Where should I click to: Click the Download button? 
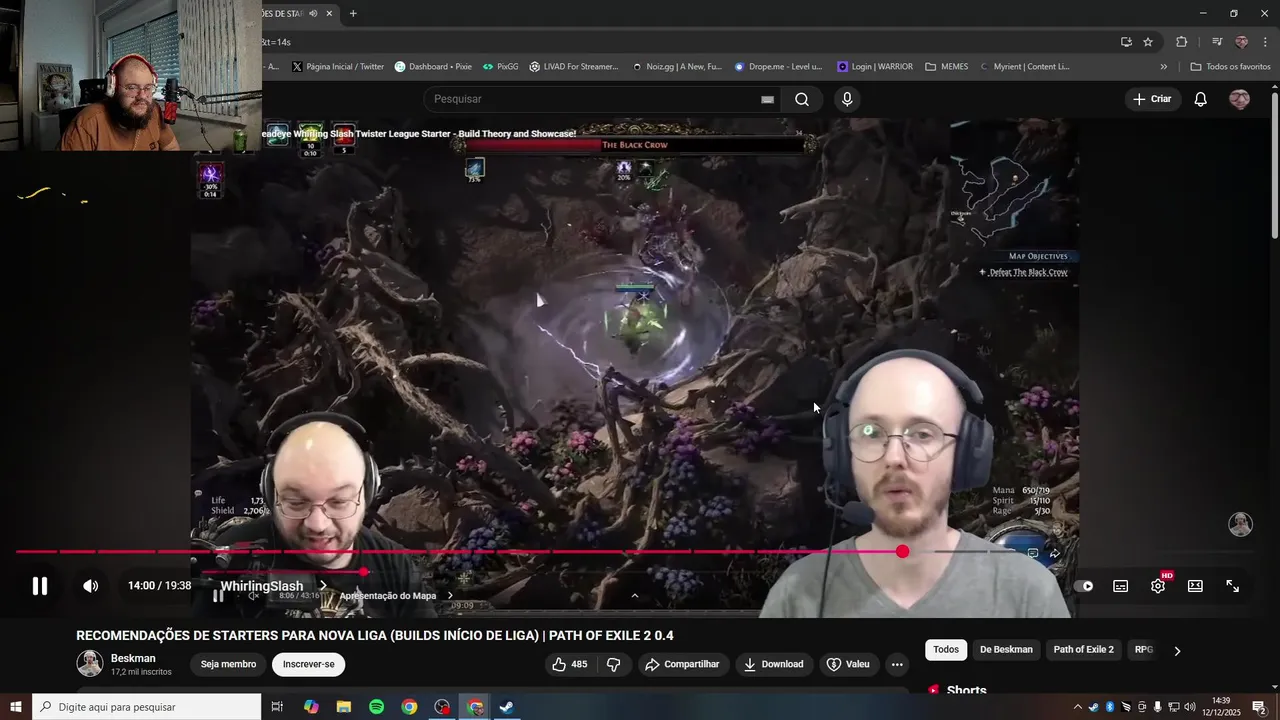click(773, 664)
